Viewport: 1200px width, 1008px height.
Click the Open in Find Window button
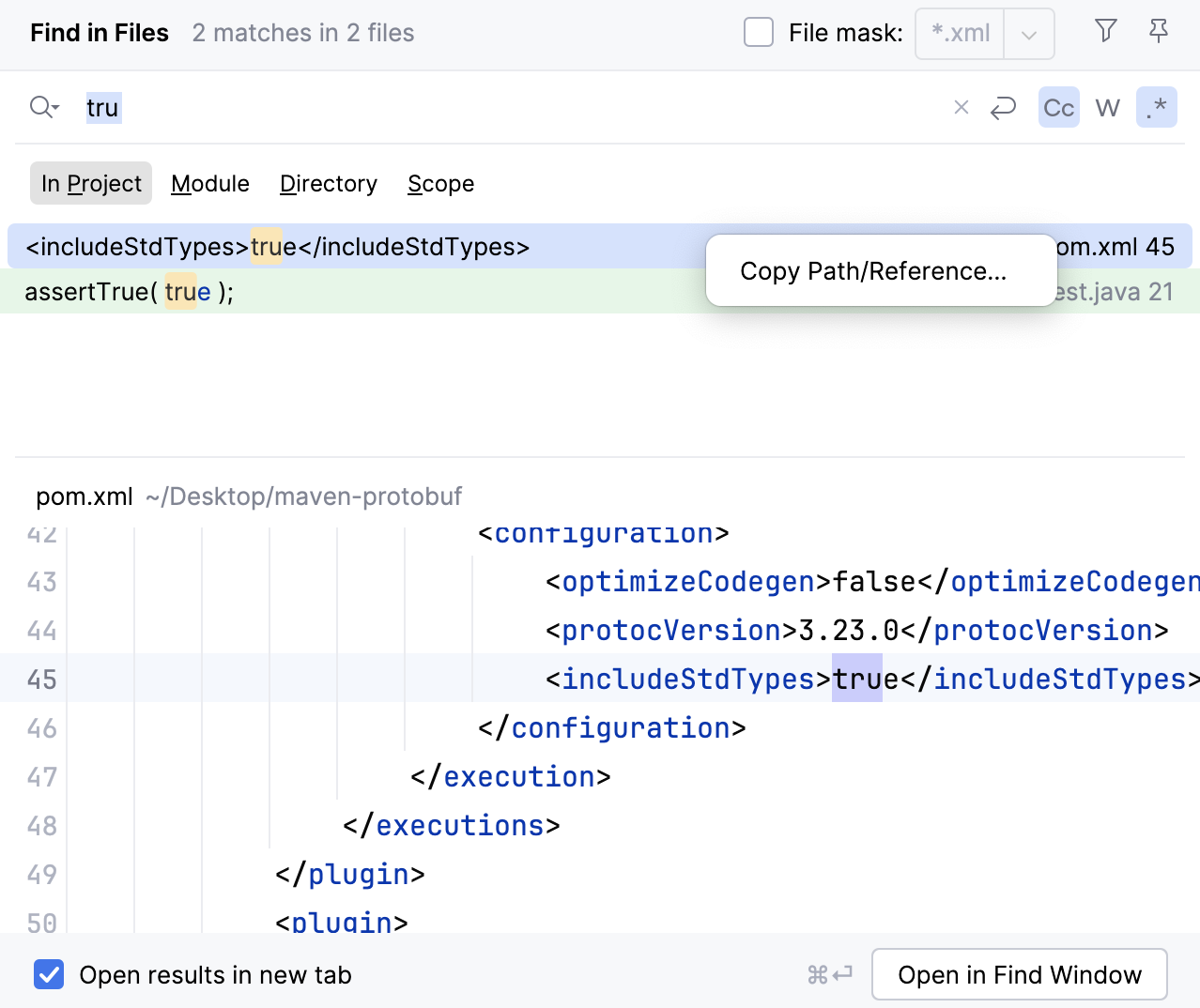click(1019, 974)
